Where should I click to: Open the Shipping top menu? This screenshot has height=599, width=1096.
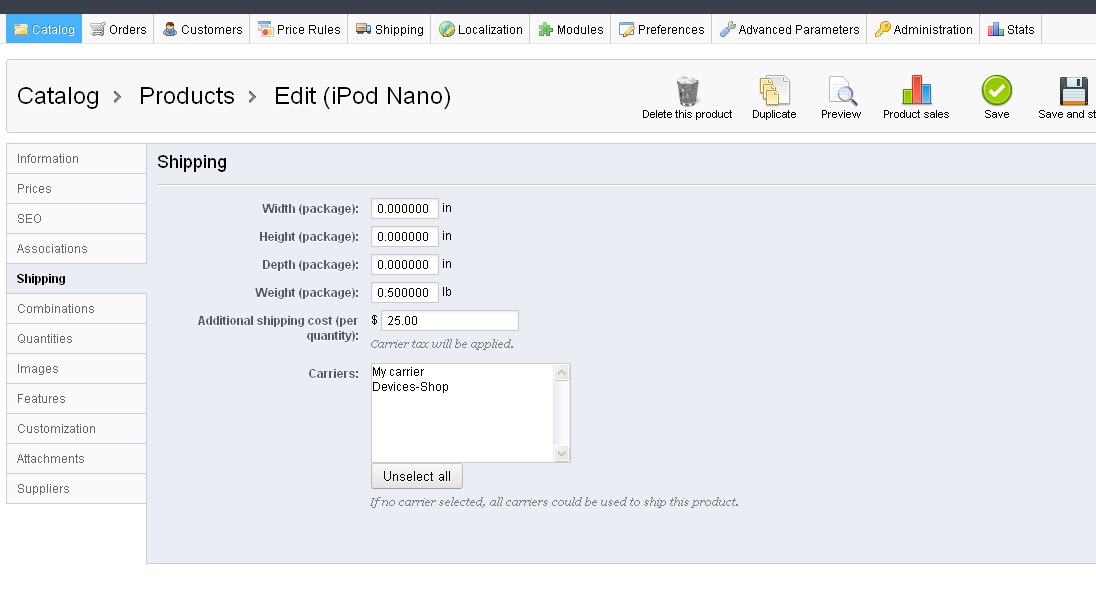[x=389, y=29]
